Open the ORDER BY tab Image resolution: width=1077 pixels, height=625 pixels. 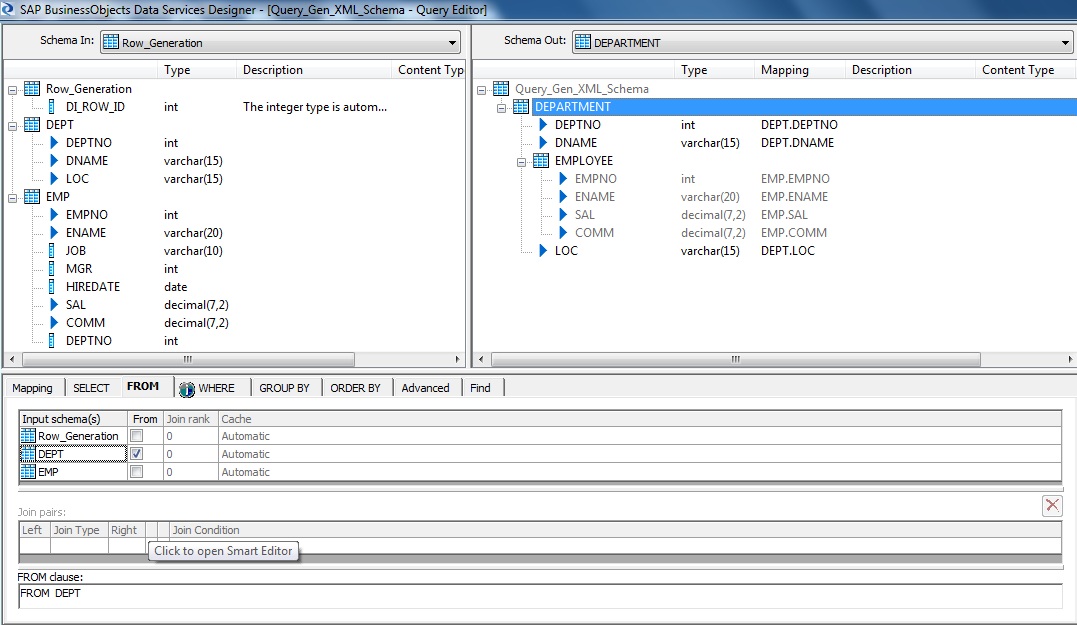[355, 388]
